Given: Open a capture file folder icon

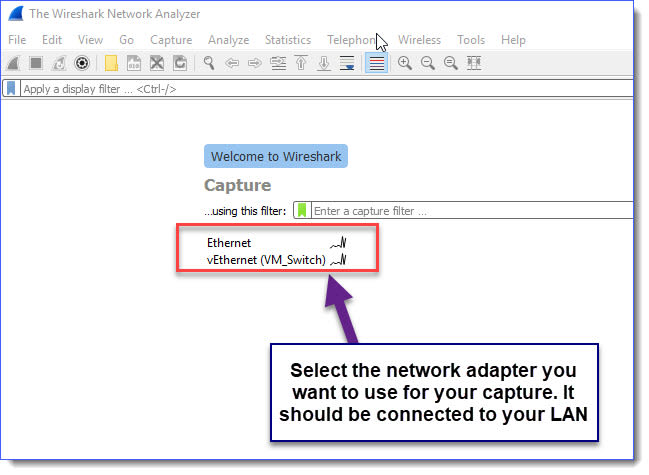Looking at the screenshot, I should [x=111, y=63].
